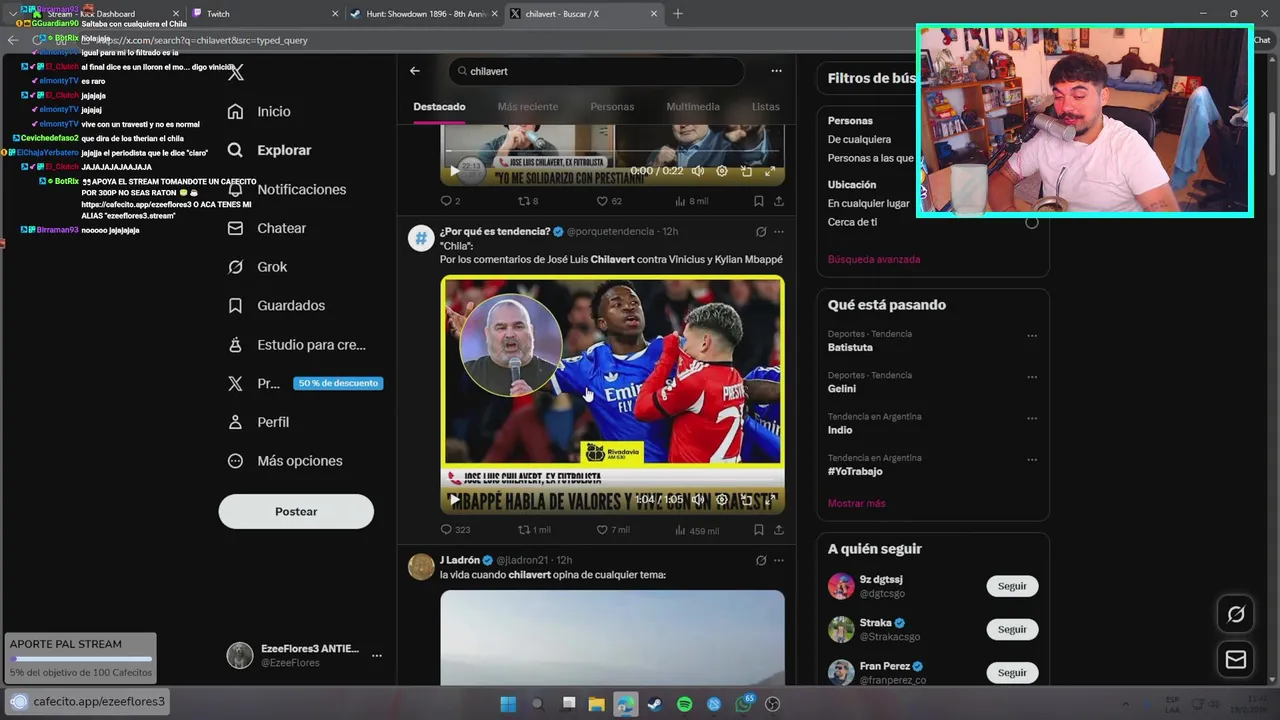Screen dimensions: 1280x720
Task: Open the Inicio home icon
Action: click(235, 111)
